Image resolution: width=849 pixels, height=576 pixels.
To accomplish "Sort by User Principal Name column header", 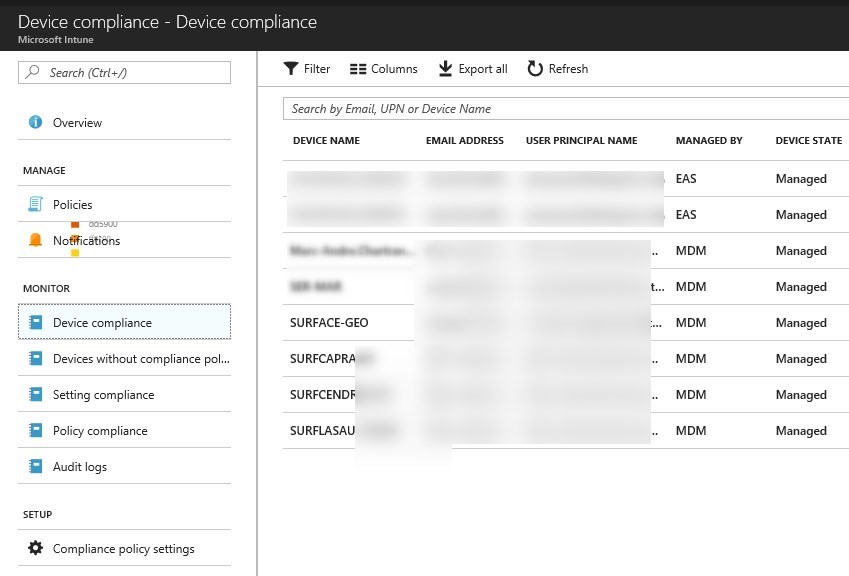I will tap(582, 141).
